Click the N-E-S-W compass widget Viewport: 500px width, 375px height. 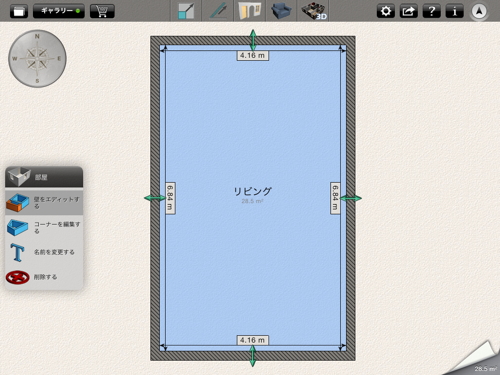37,59
